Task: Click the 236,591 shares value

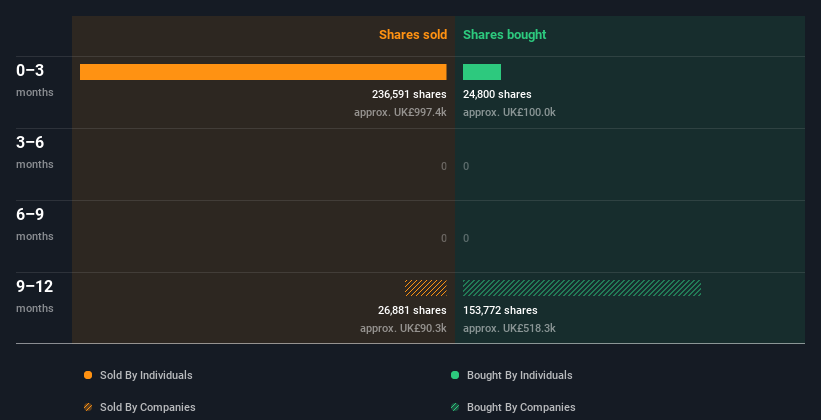Action: point(409,94)
